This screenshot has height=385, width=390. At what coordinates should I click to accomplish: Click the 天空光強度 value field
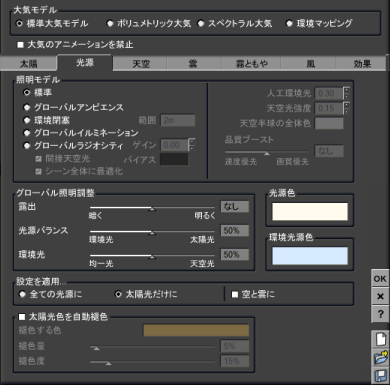[x=329, y=108]
